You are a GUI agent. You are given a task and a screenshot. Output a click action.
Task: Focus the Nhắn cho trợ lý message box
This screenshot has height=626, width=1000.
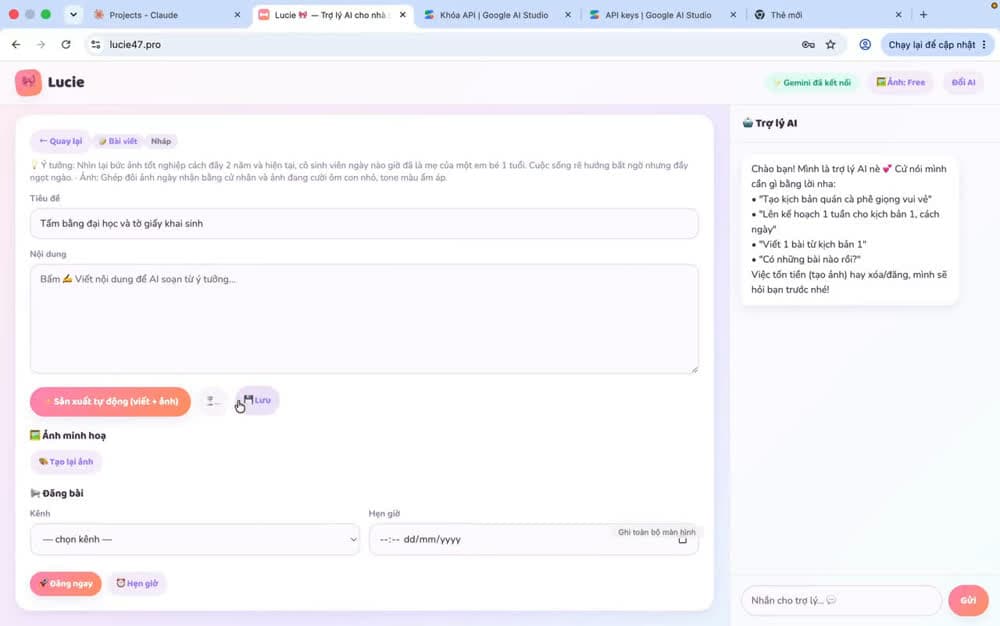(841, 601)
